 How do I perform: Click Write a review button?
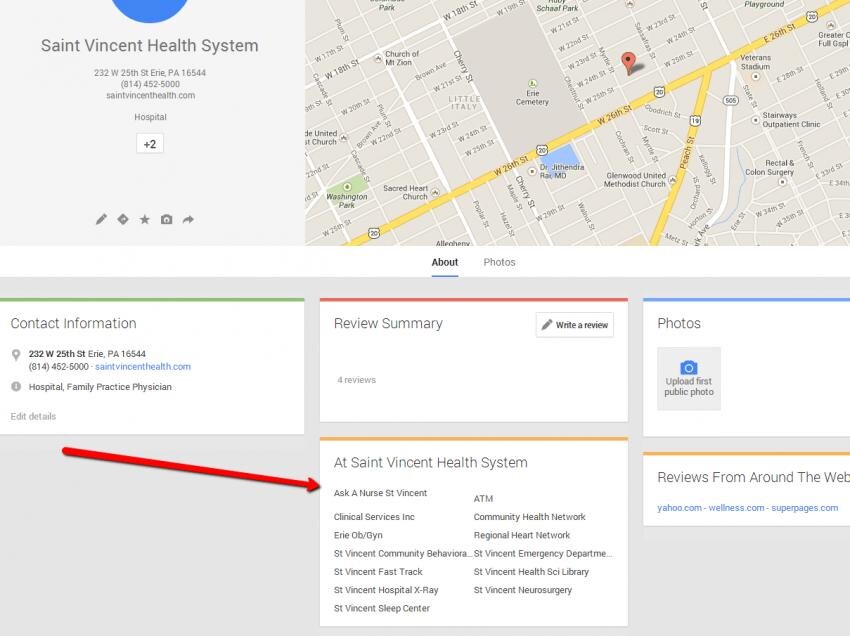[575, 325]
